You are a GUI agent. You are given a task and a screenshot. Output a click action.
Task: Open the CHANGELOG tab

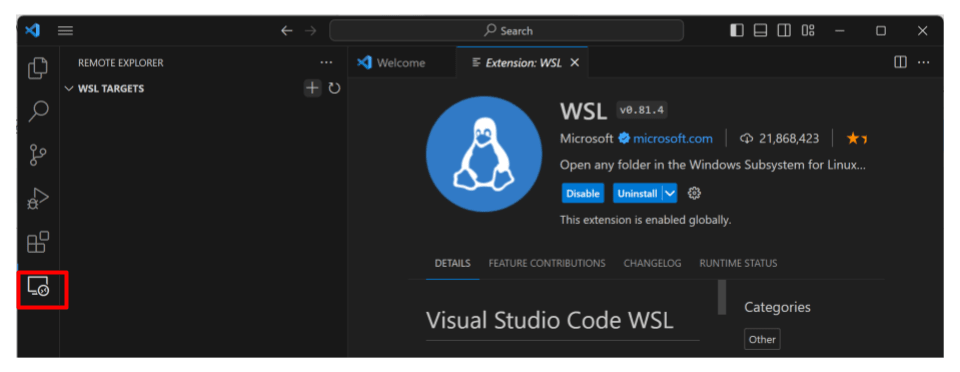pos(652,263)
